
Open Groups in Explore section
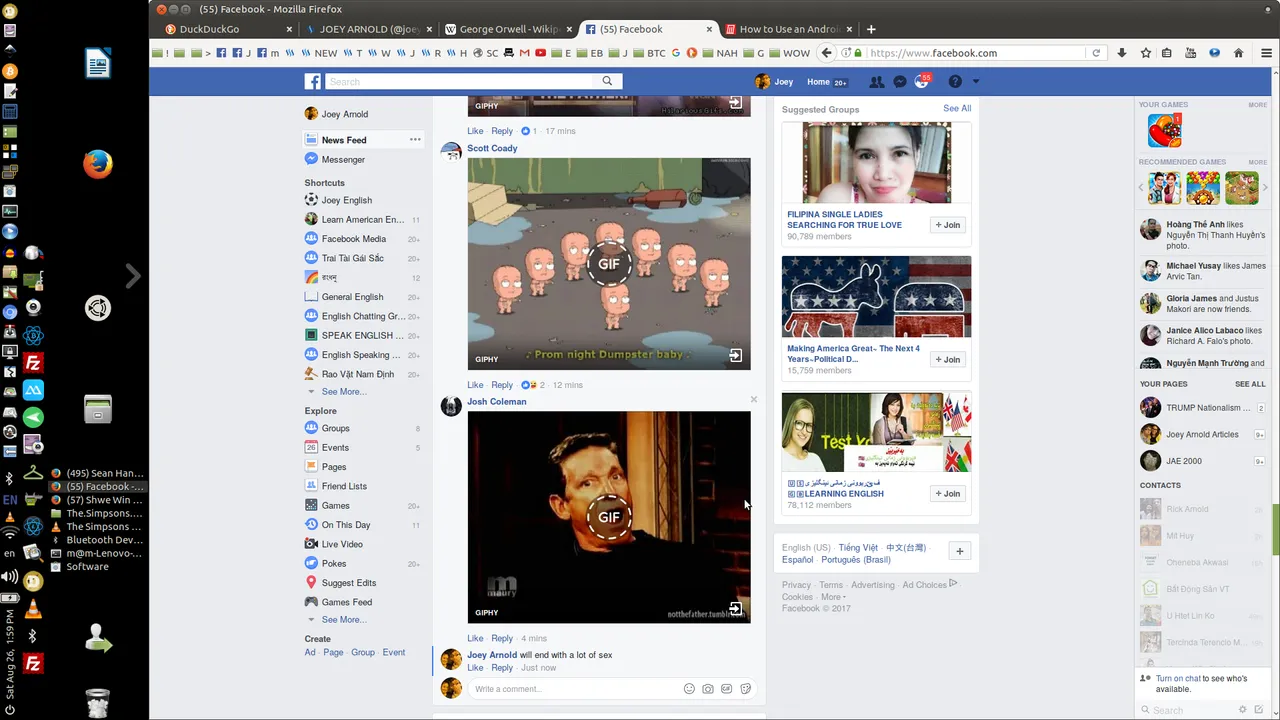pos(335,428)
